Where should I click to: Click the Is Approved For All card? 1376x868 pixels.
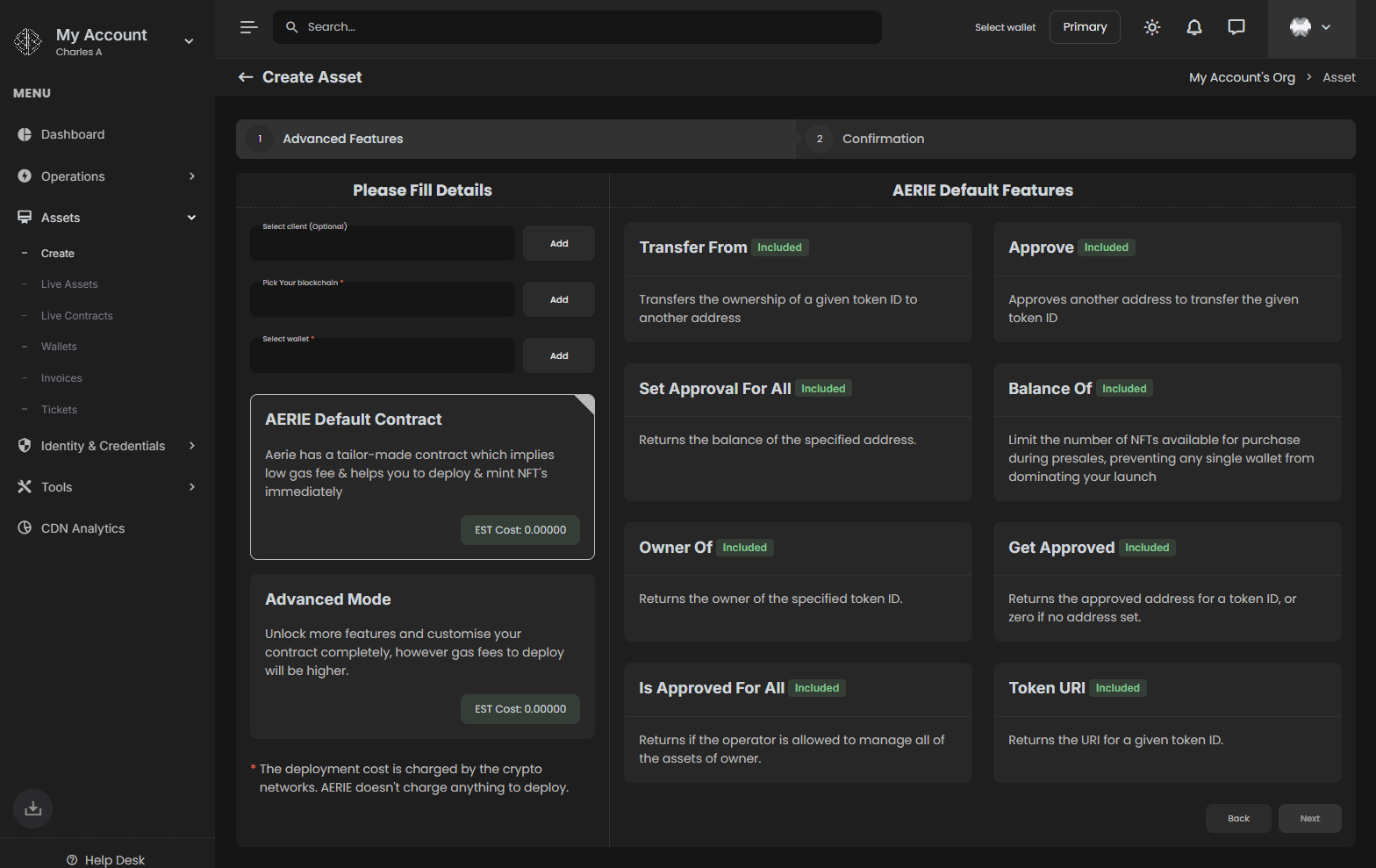tap(798, 722)
